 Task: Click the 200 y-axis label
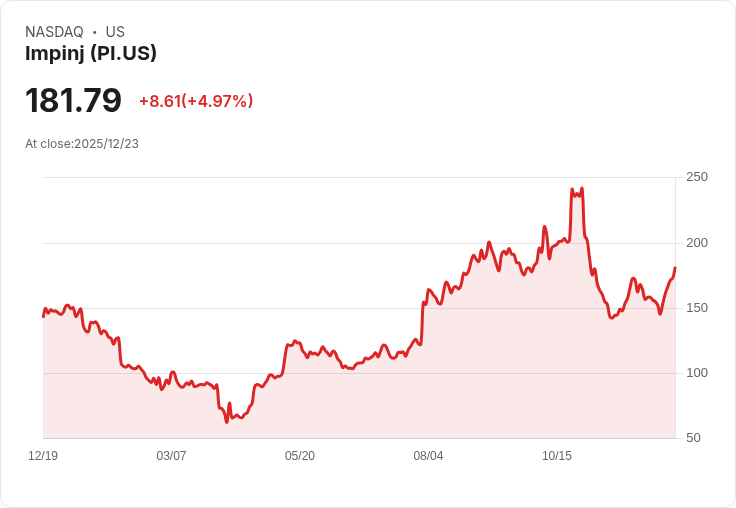[x=696, y=243]
